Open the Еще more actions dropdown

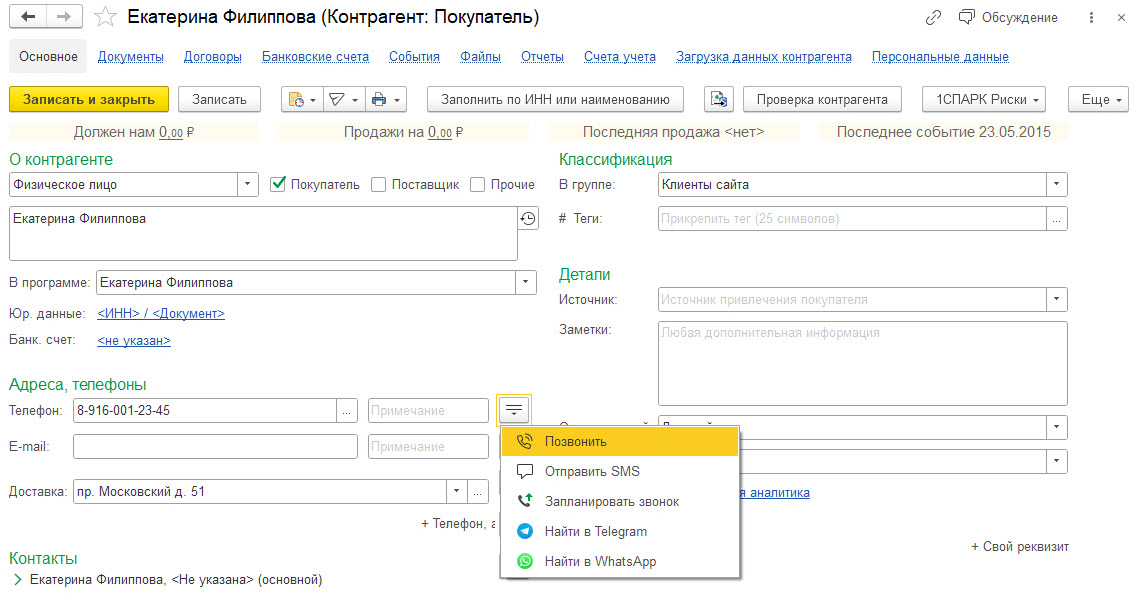point(1098,100)
